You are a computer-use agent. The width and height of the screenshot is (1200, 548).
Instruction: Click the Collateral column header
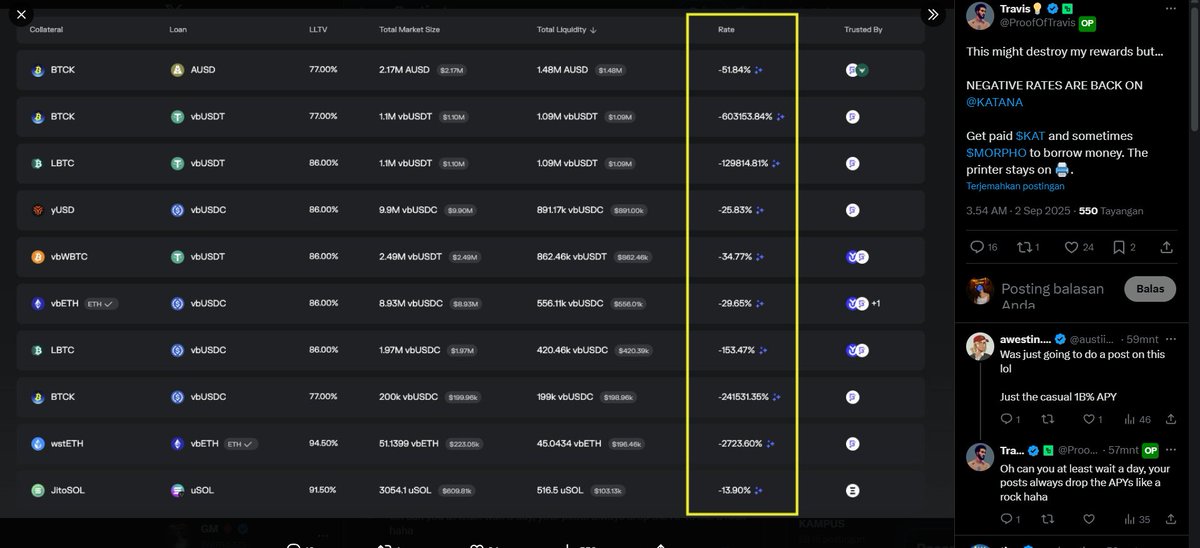[46, 30]
